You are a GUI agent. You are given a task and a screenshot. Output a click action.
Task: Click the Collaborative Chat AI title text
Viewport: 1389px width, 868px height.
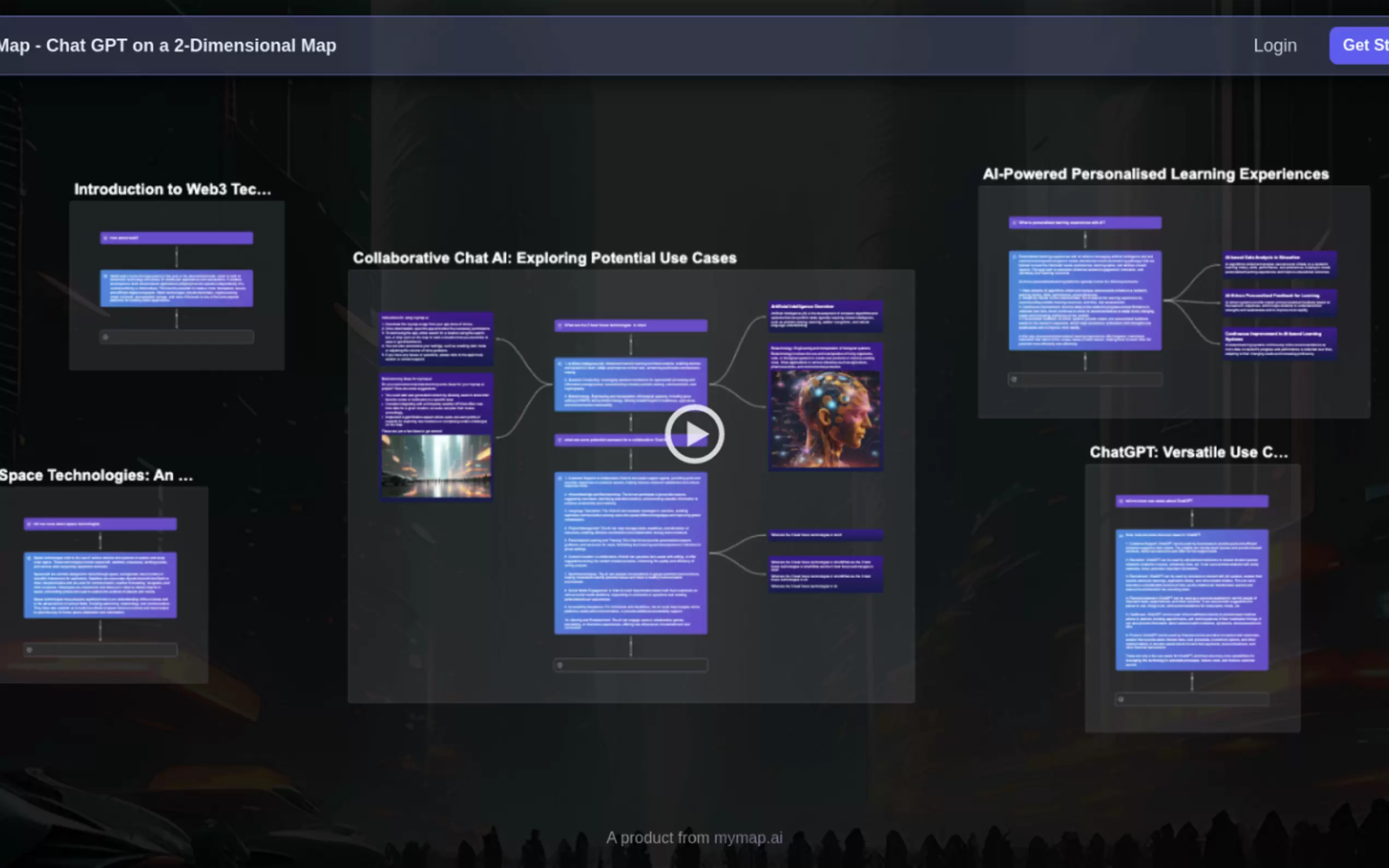tap(544, 259)
